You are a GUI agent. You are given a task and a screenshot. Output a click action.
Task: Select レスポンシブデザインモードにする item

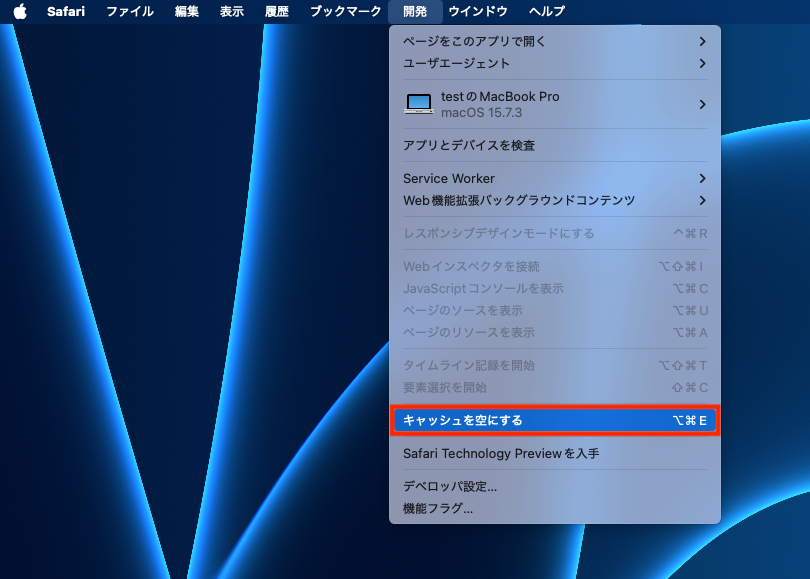pyautogui.click(x=555, y=233)
